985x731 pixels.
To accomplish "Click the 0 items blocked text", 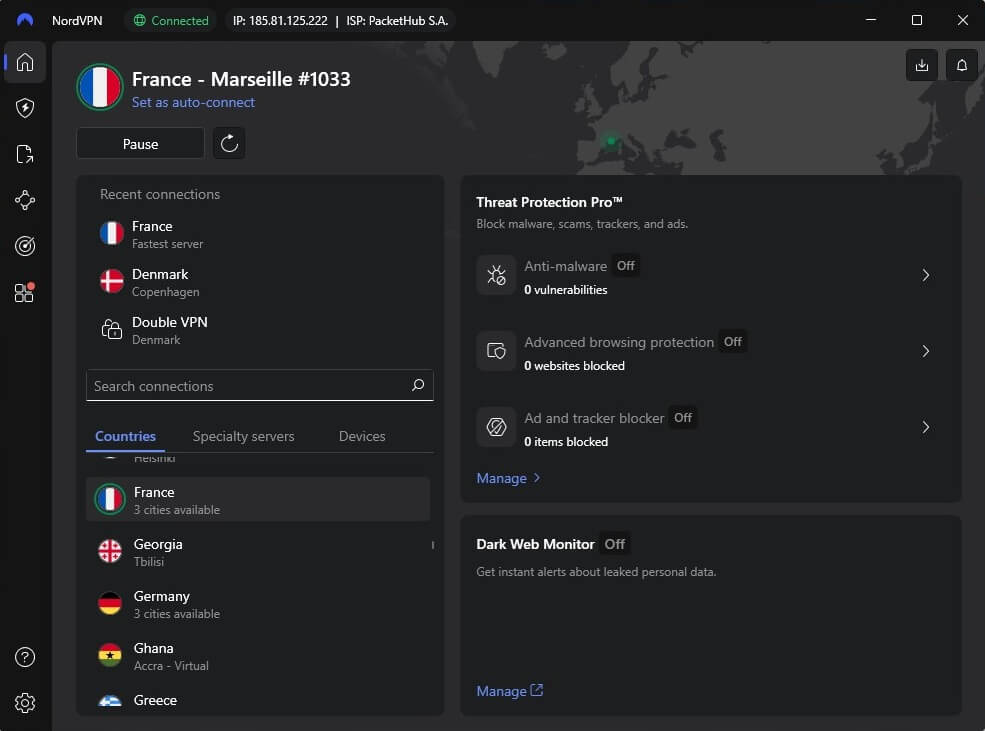I will (566, 441).
